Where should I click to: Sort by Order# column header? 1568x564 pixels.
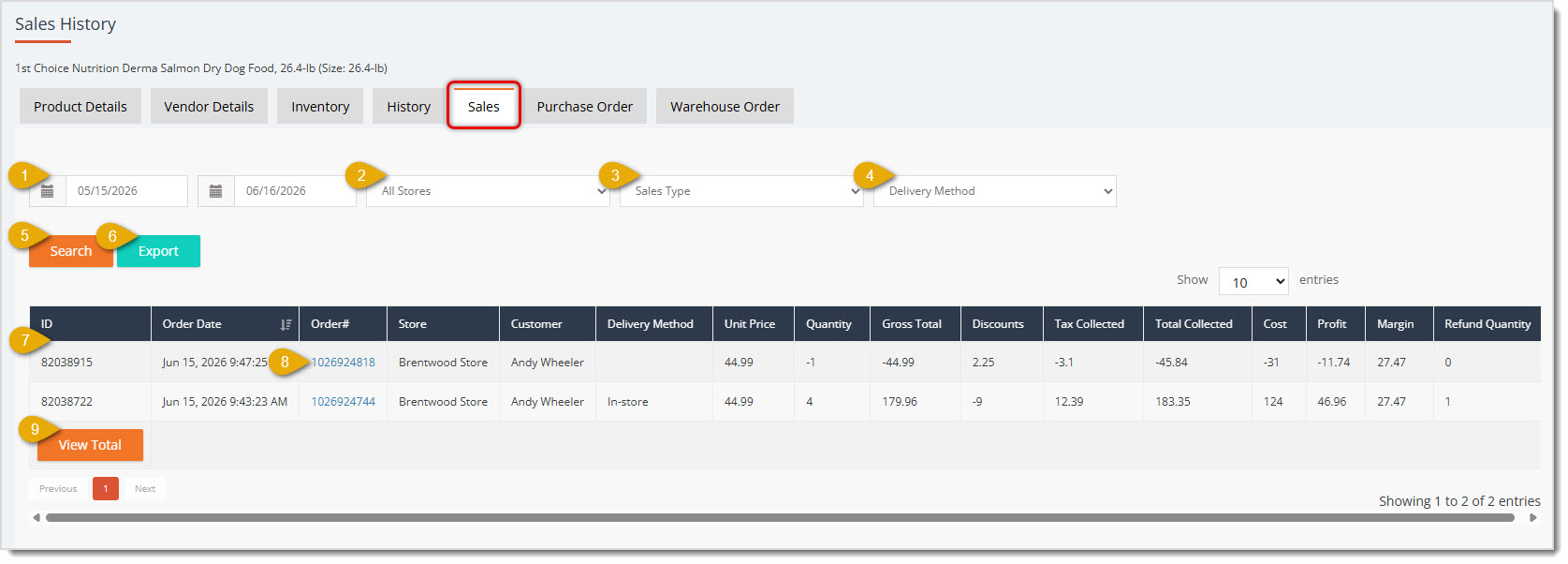(343, 324)
